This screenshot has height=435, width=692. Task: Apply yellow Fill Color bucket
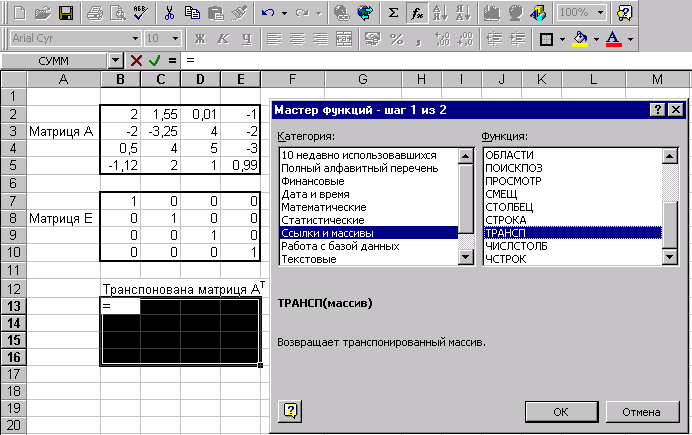(581, 39)
